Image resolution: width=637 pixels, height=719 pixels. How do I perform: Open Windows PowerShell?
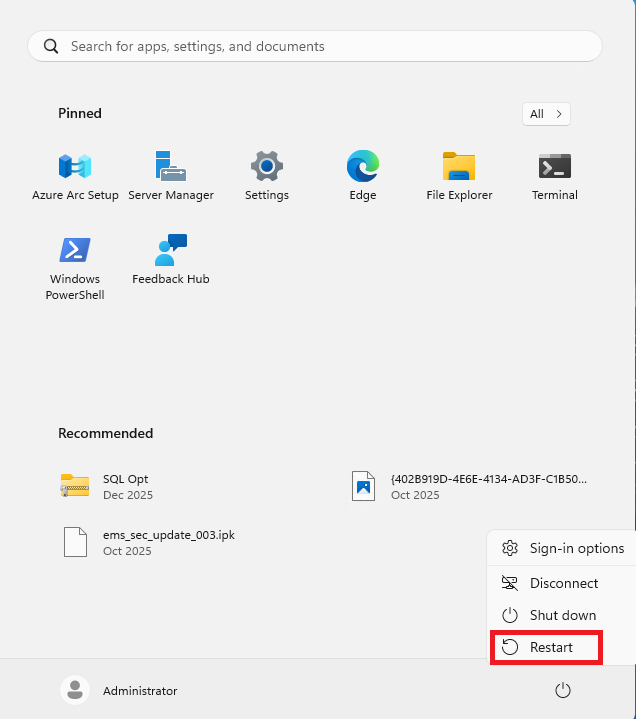point(75,268)
